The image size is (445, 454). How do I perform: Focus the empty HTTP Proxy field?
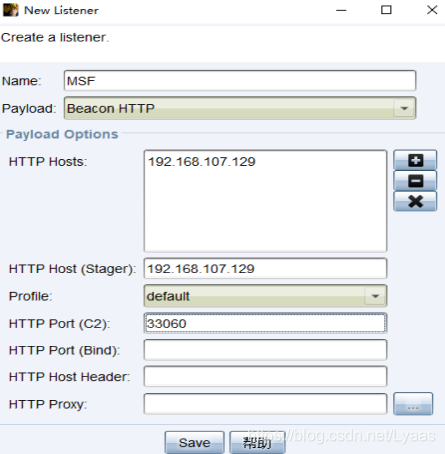point(265,404)
